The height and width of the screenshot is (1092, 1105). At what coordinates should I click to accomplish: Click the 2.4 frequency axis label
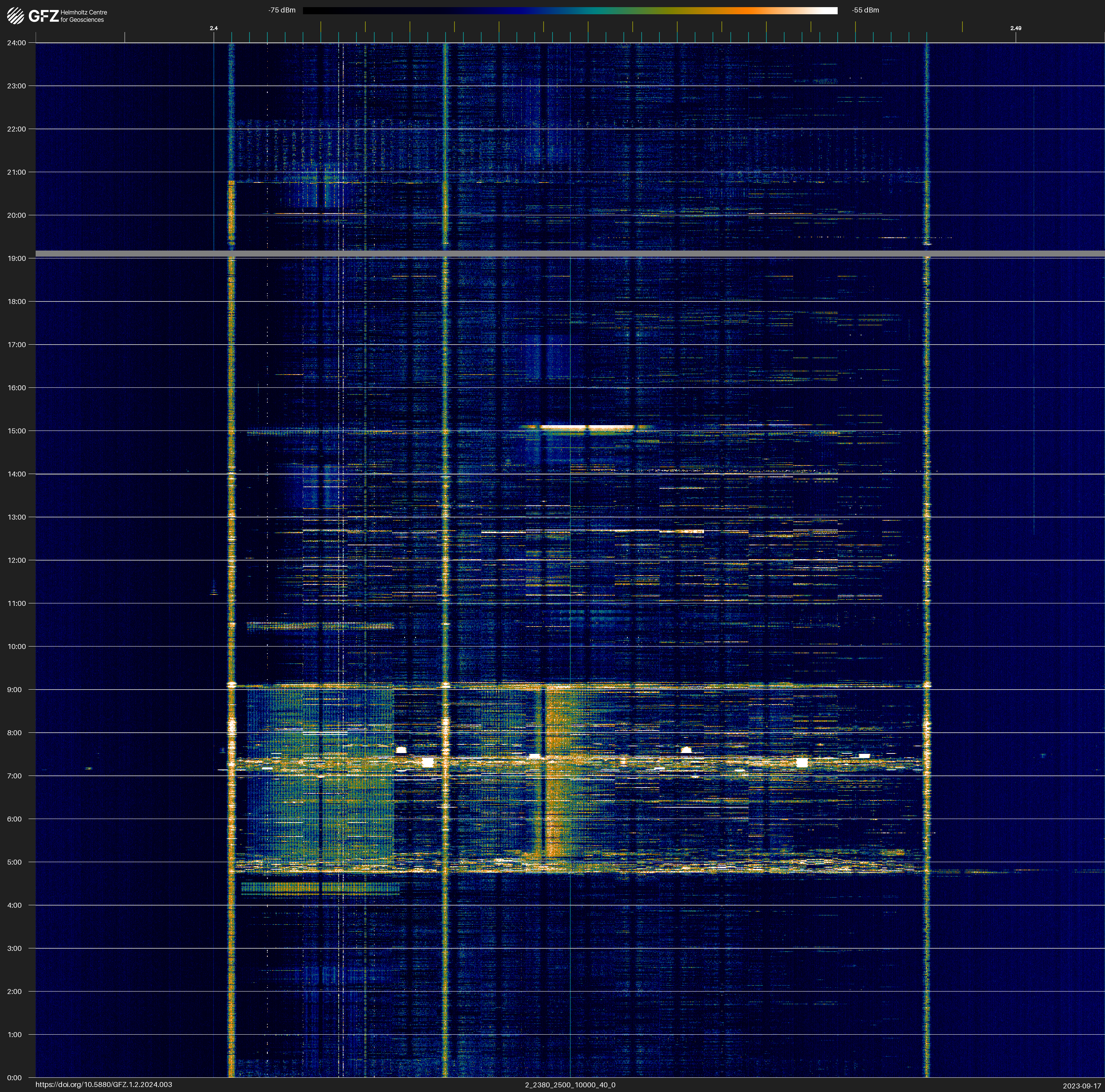tap(214, 28)
